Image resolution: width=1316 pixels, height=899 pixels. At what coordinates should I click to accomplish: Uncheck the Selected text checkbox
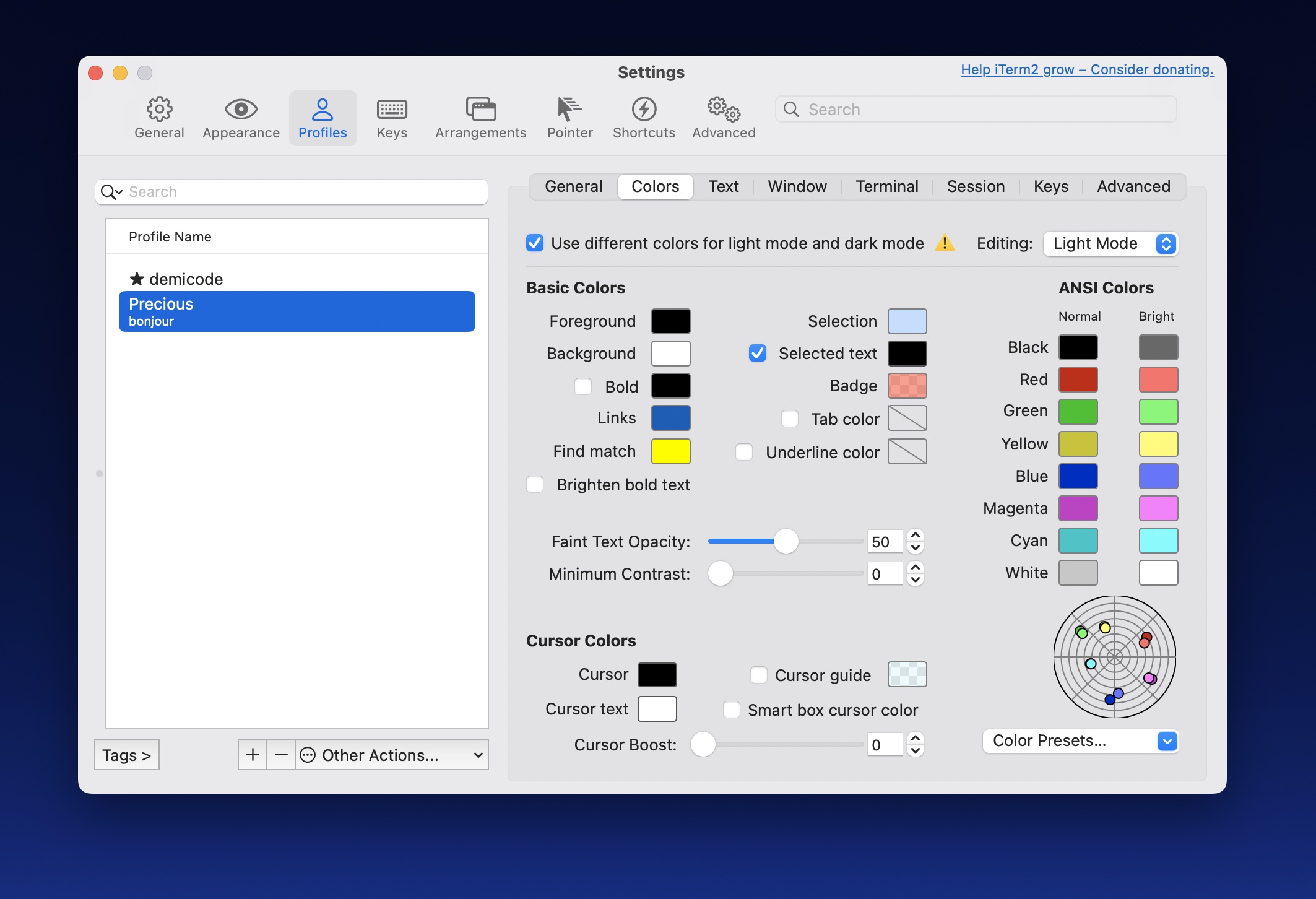[x=758, y=353]
